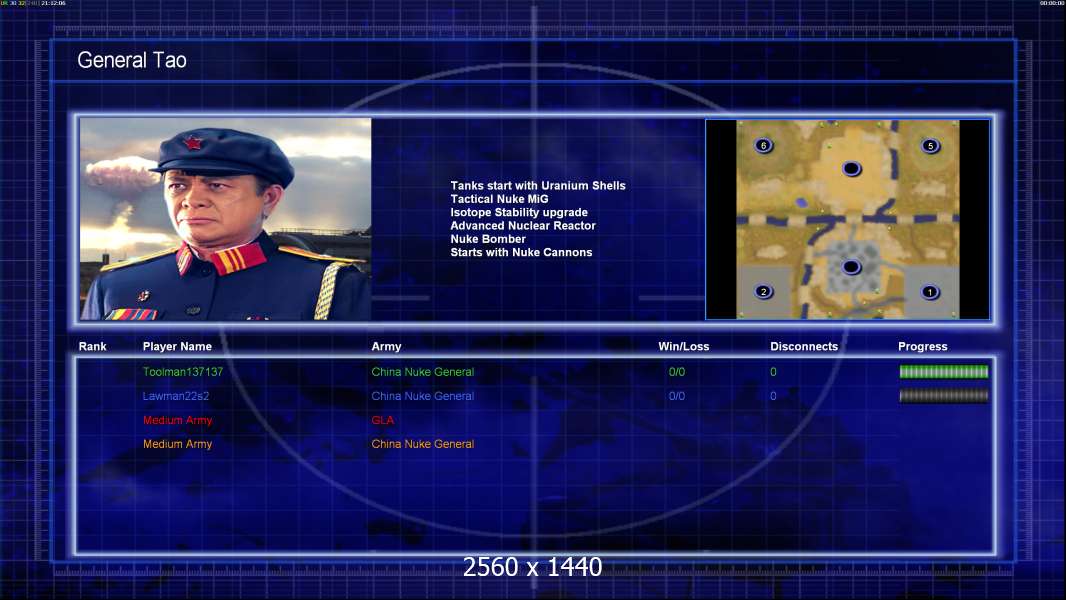
Task: Click Toolman137137's green loading progress bar
Action: [x=943, y=372]
